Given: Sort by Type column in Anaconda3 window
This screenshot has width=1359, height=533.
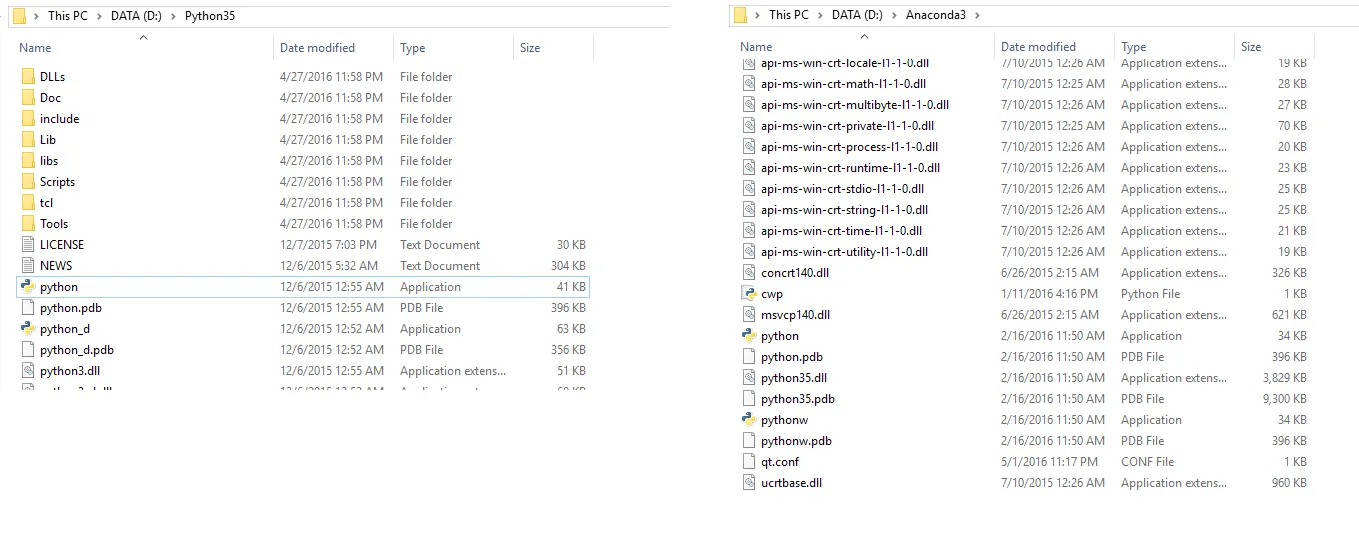Looking at the screenshot, I should (1133, 47).
